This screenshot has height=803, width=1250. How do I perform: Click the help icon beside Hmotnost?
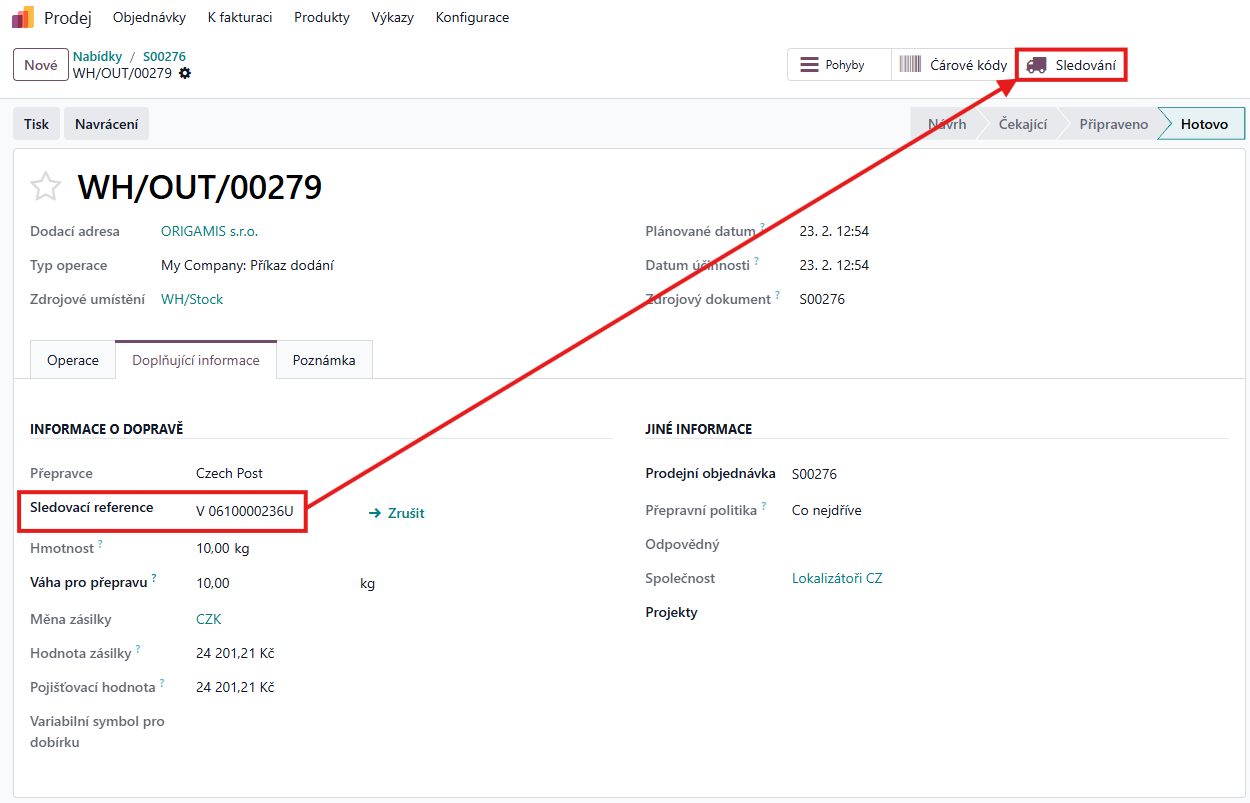(100, 544)
